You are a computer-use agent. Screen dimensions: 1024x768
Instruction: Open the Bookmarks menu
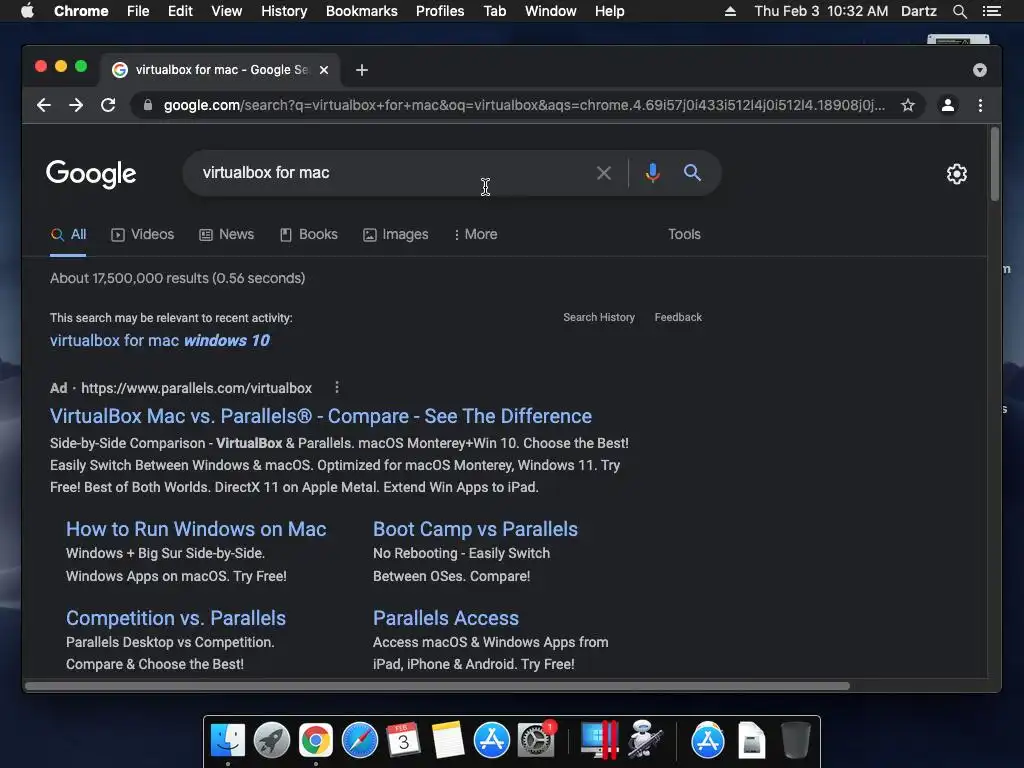pos(362,11)
